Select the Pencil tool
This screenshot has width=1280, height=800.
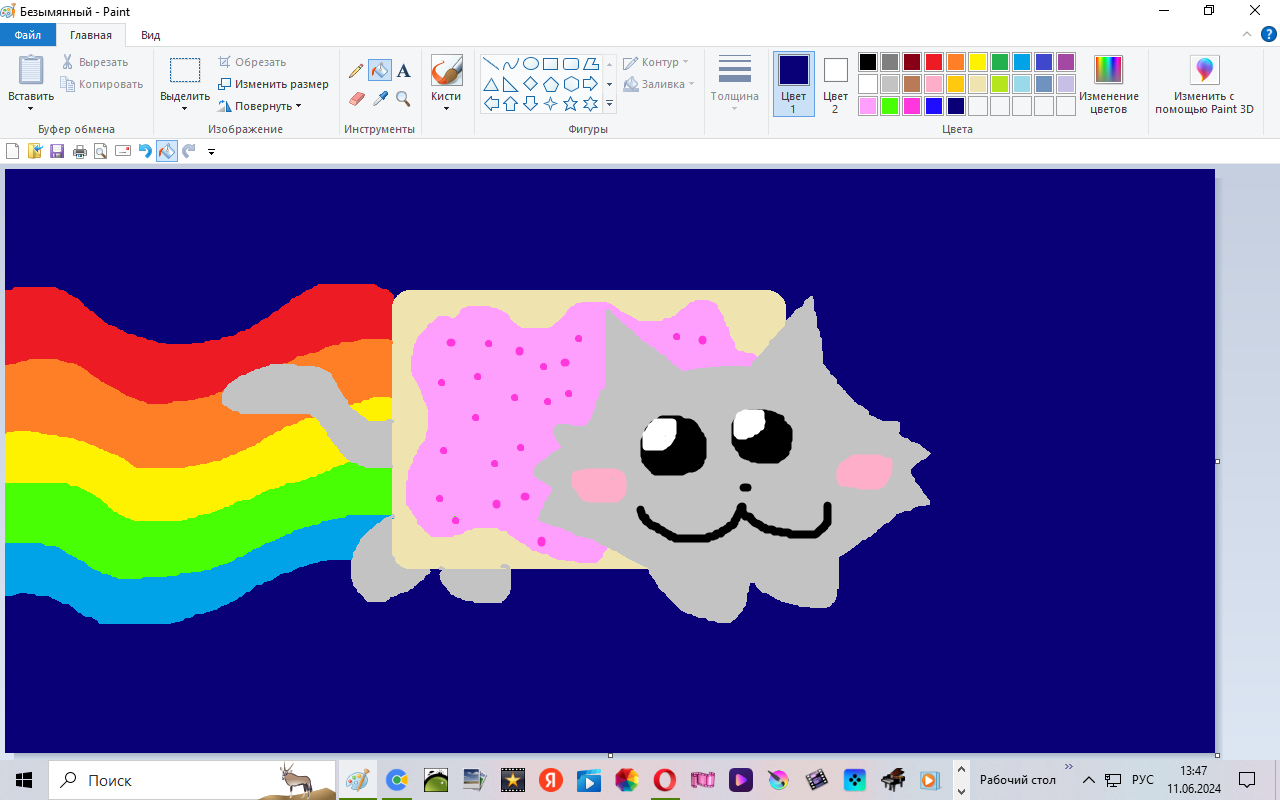pos(356,71)
